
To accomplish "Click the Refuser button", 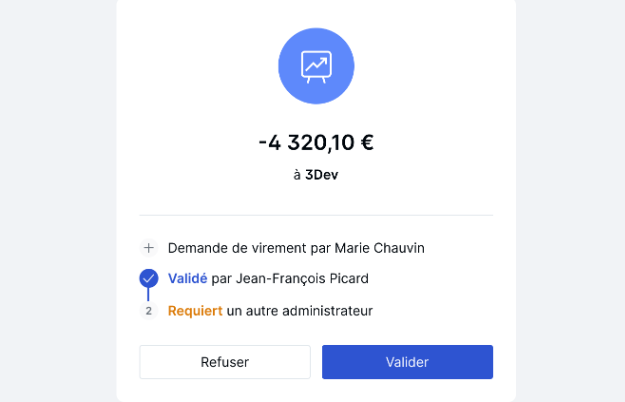I will tap(225, 362).
